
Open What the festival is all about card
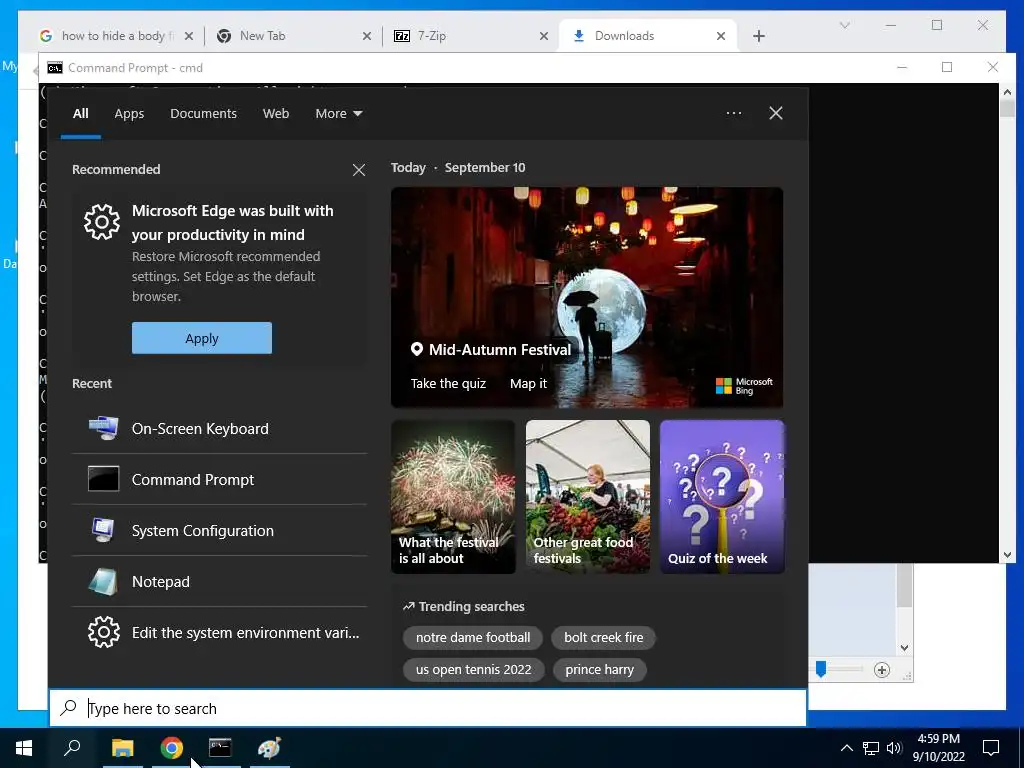pos(453,496)
